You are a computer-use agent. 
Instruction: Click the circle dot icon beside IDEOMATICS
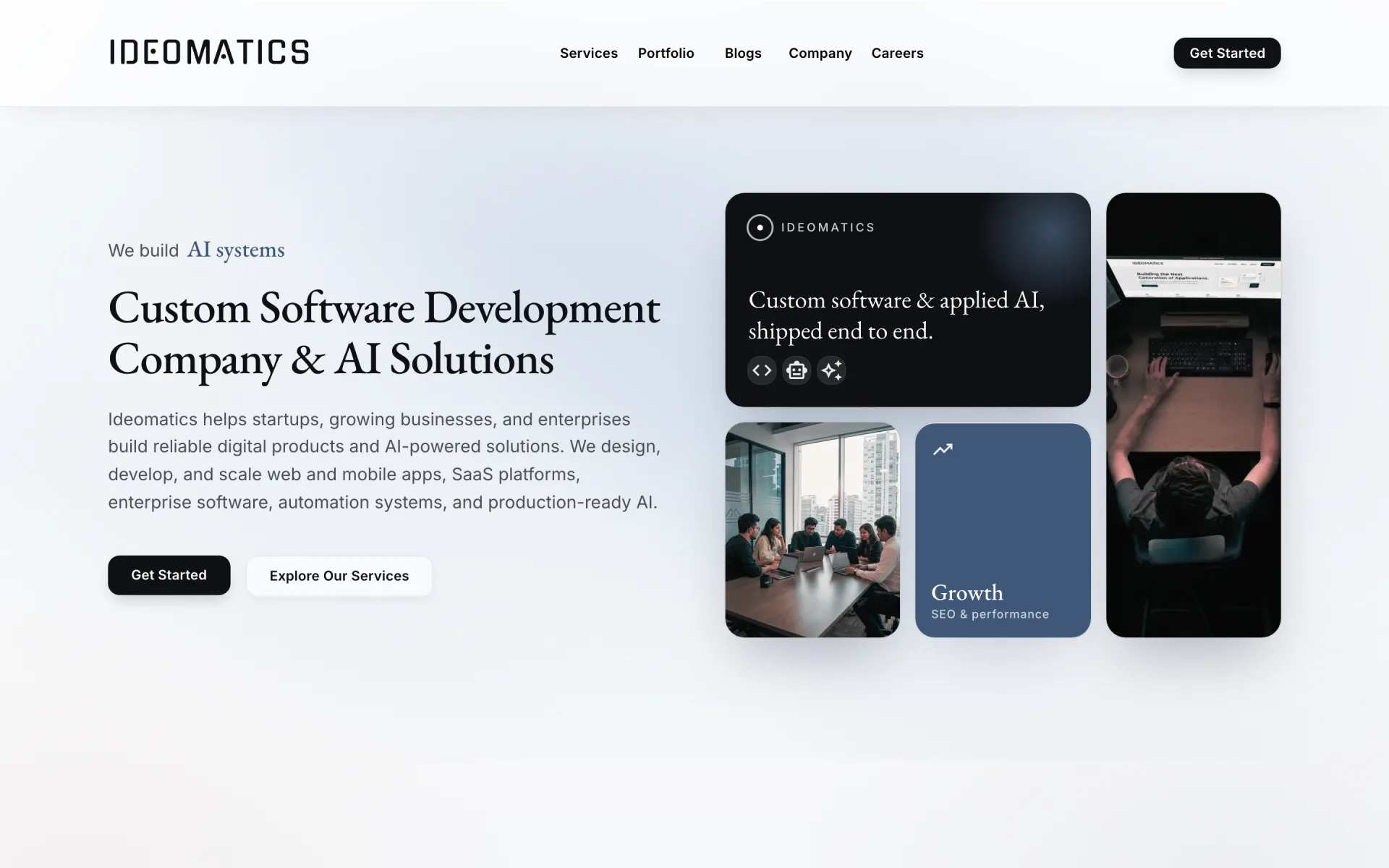[760, 227]
